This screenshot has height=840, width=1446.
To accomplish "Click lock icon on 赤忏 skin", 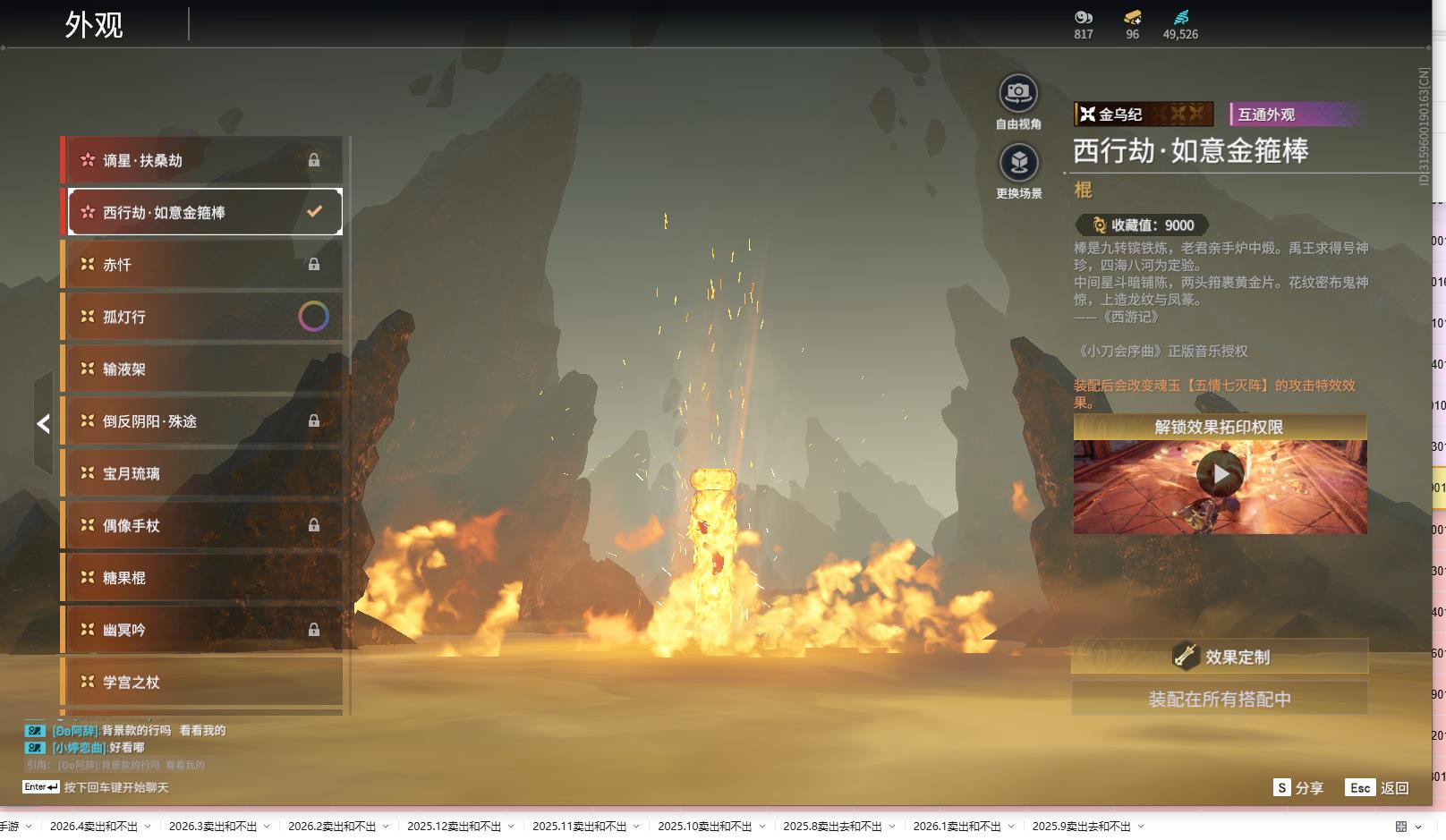I will click(314, 265).
